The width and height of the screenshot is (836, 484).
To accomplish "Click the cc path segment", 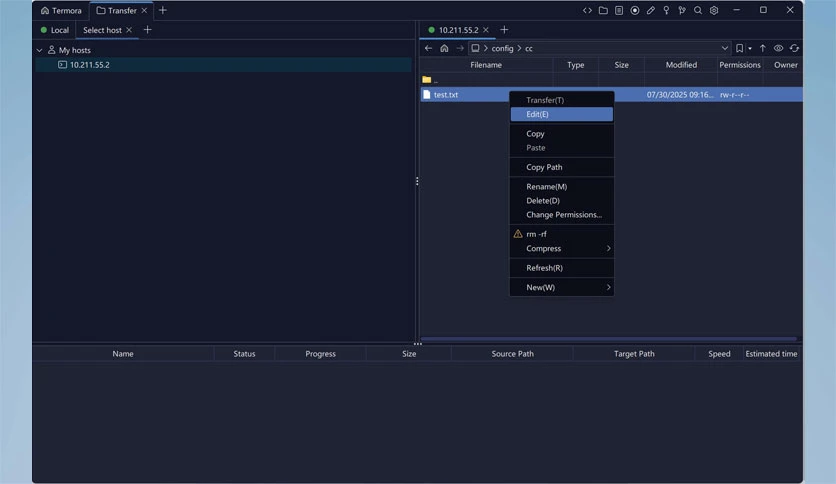I will pos(529,49).
